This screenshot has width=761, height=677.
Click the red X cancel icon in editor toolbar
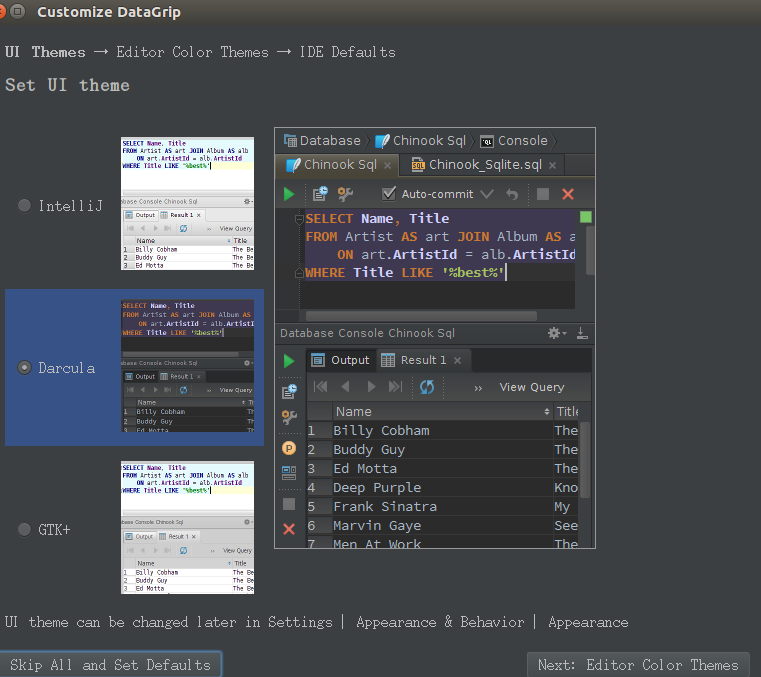(568, 194)
